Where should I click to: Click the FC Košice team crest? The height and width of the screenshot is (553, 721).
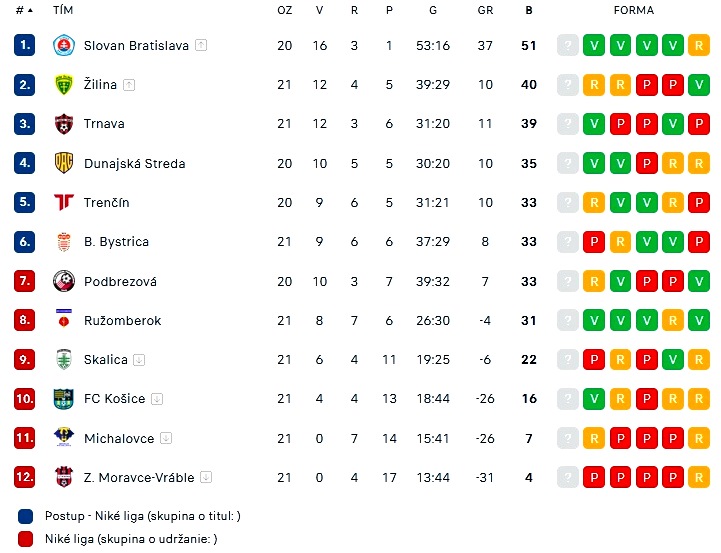[64, 399]
